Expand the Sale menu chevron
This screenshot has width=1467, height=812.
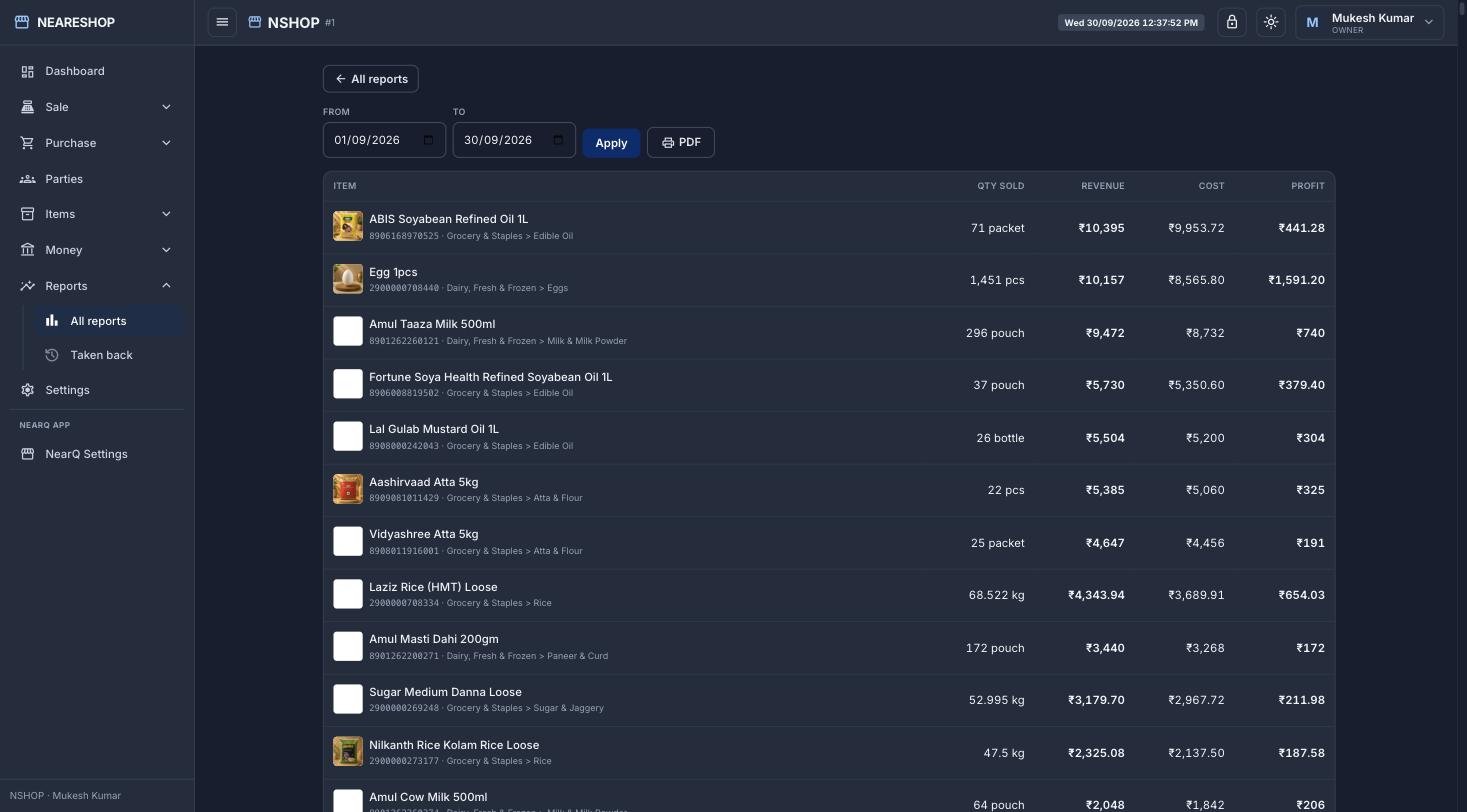click(x=166, y=107)
